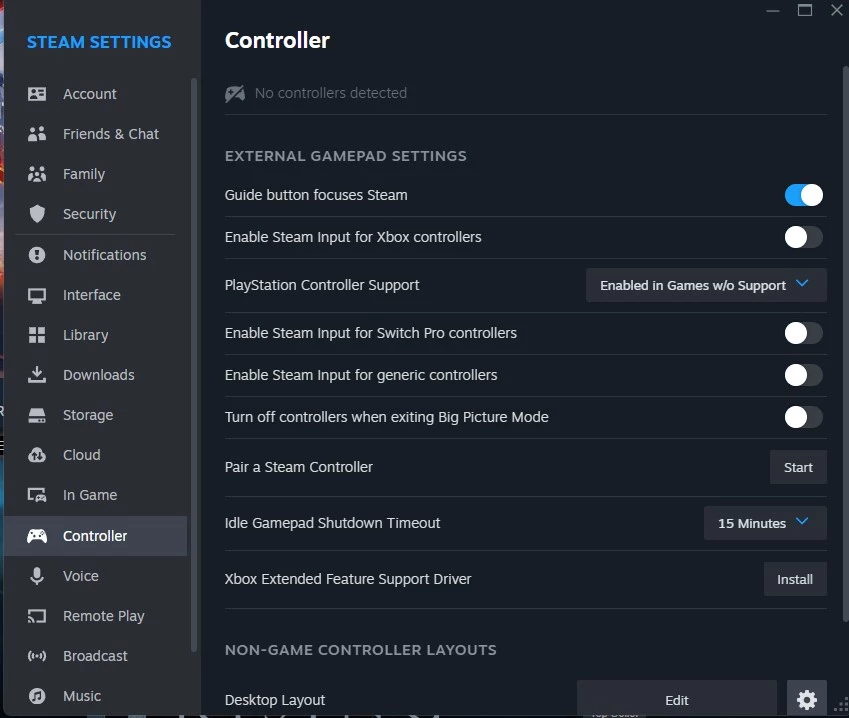Image resolution: width=849 pixels, height=718 pixels.
Task: Minimize the Steam Settings window
Action: (773, 10)
